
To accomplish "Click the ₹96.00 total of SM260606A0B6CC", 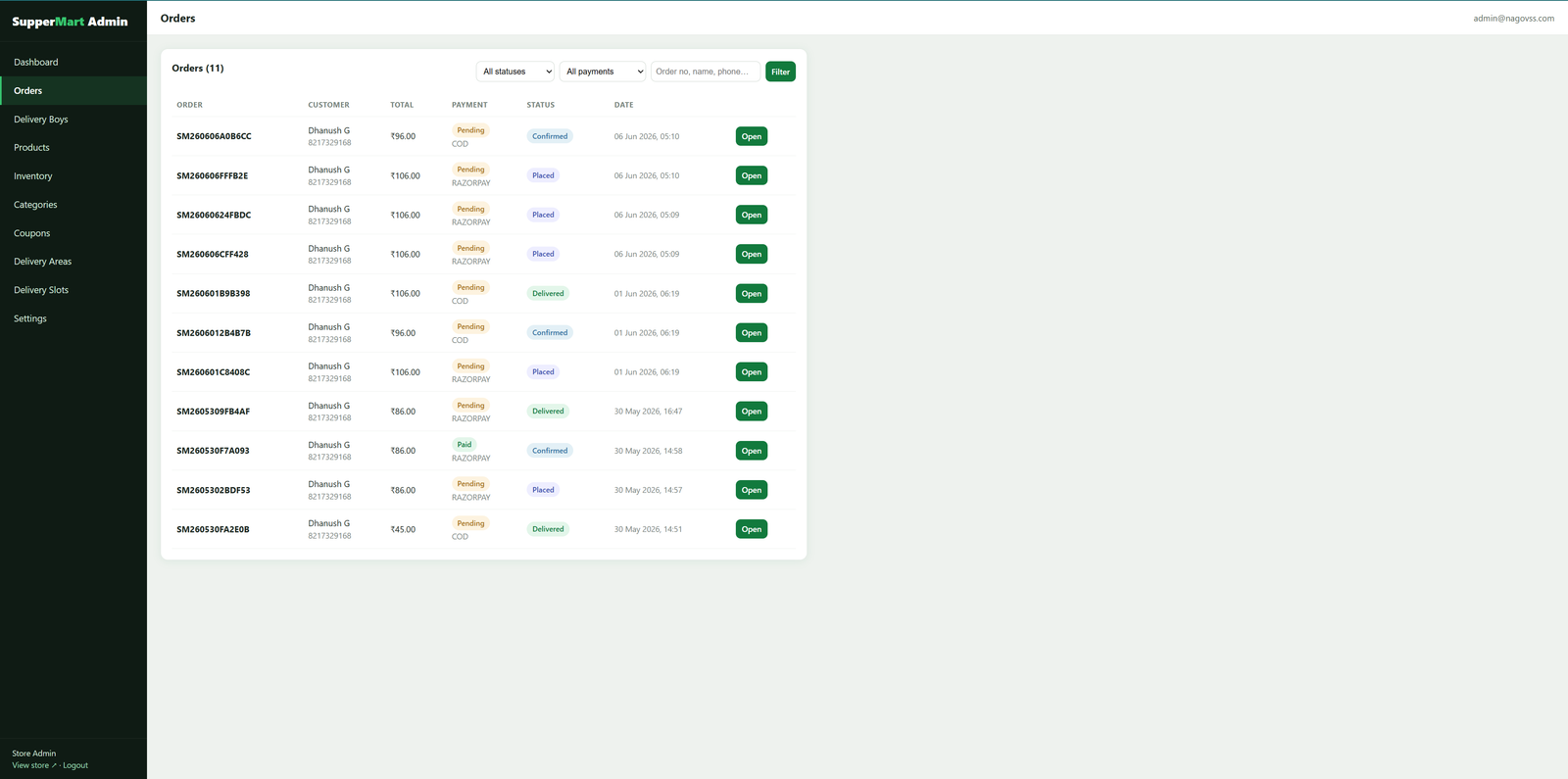I will (x=403, y=136).
